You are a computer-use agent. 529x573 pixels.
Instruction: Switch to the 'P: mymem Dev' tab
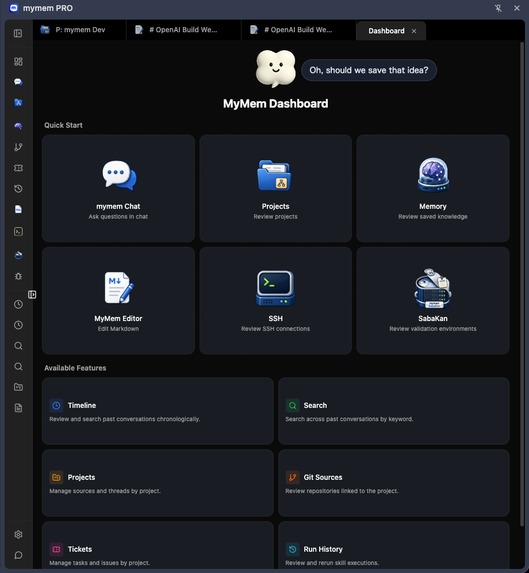[x=79, y=30]
